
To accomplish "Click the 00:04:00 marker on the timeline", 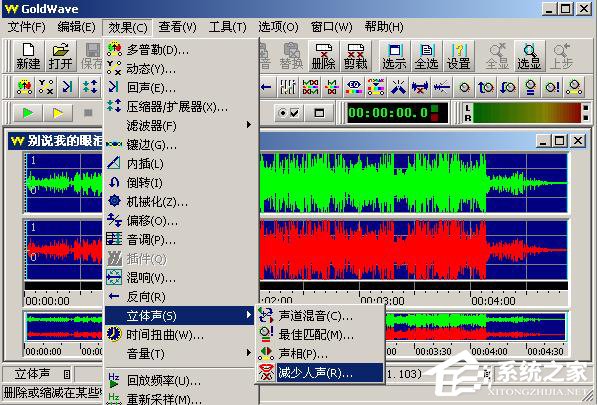I will [493, 301].
